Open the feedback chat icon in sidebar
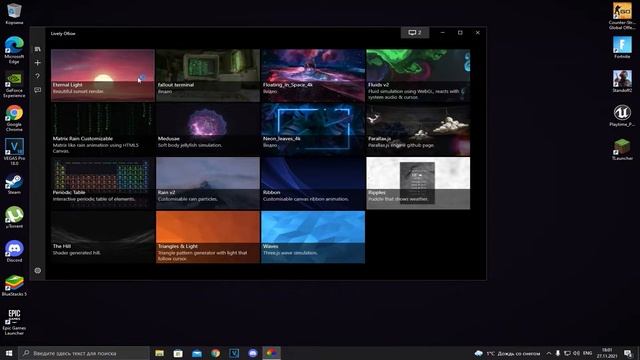The image size is (640, 360). (x=38, y=90)
